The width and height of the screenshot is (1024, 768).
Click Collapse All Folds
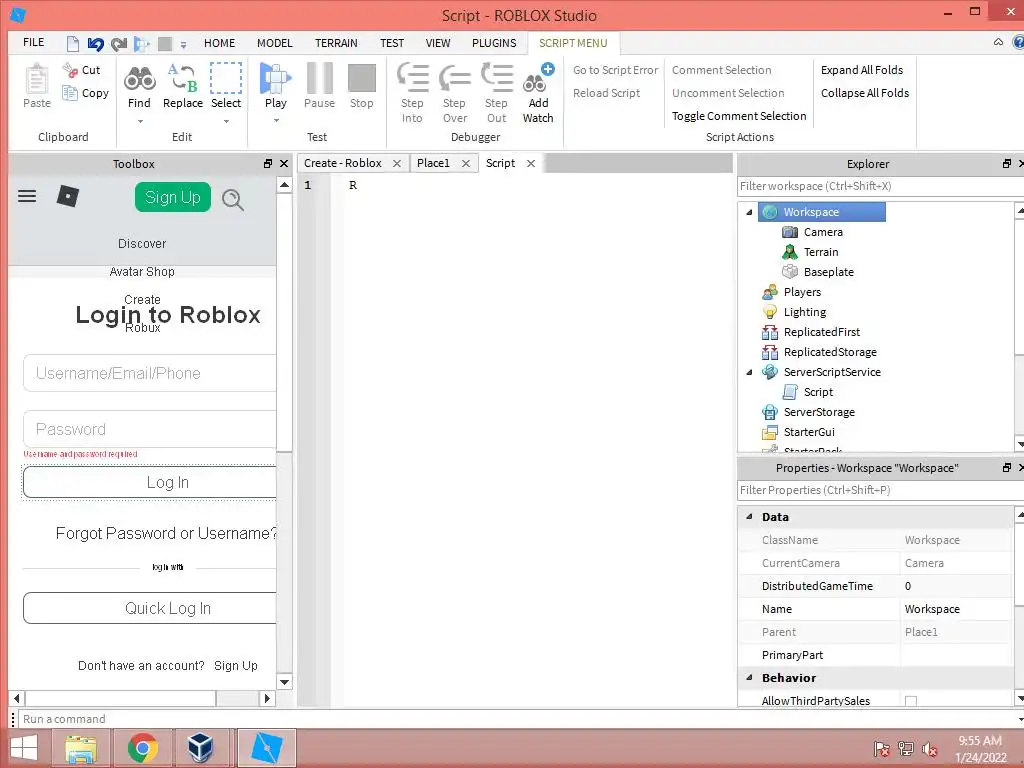pyautogui.click(x=865, y=93)
